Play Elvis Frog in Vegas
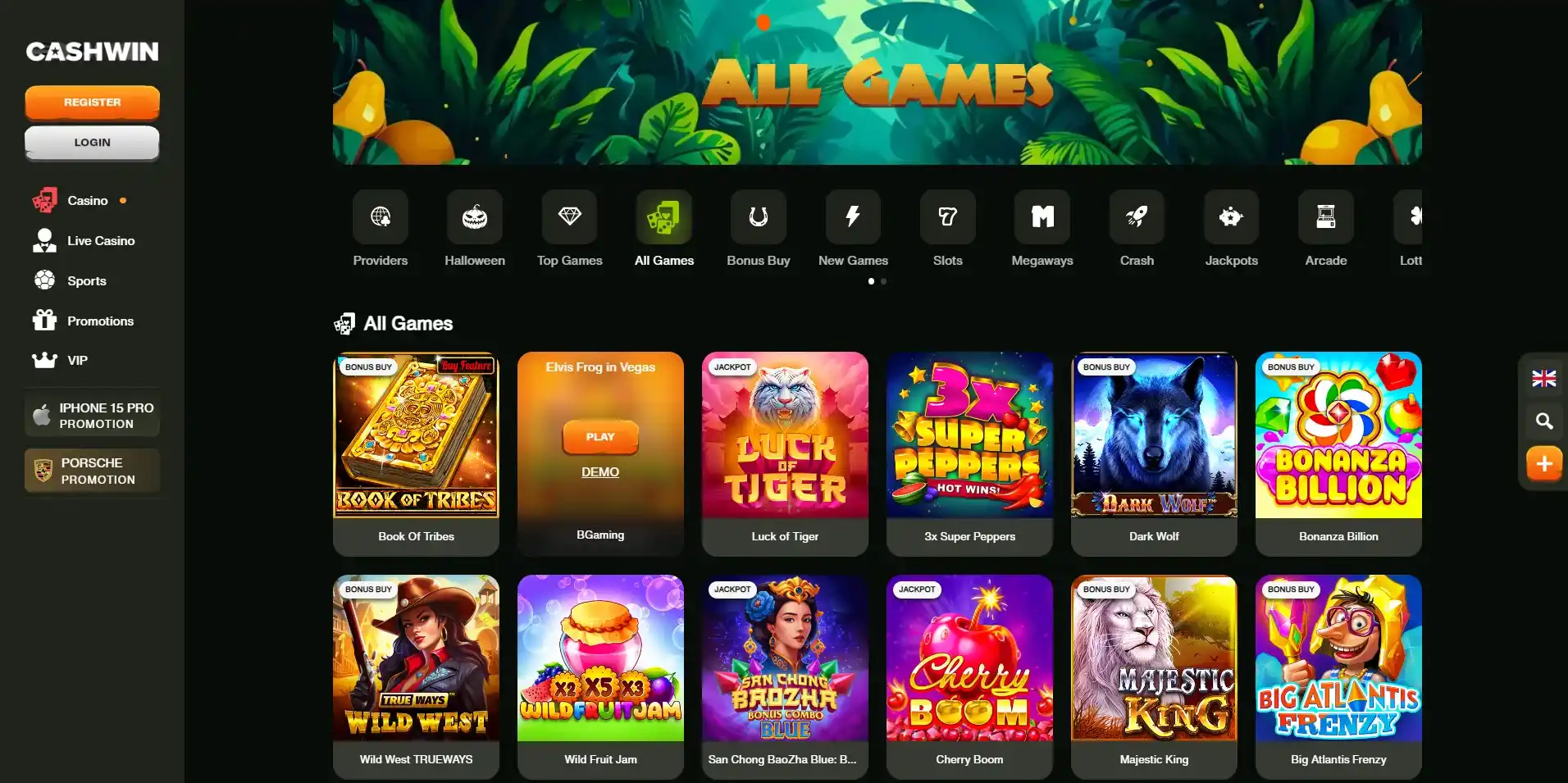 600,437
